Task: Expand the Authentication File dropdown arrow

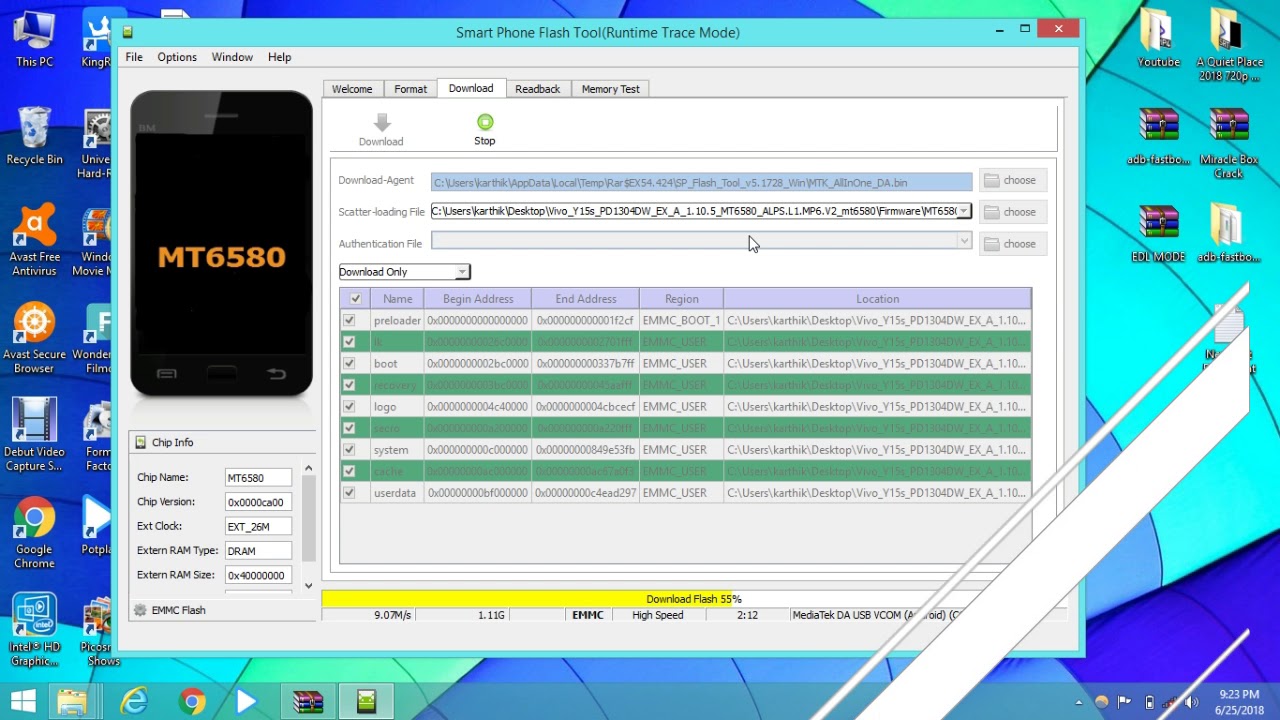Action: pyautogui.click(x=963, y=241)
